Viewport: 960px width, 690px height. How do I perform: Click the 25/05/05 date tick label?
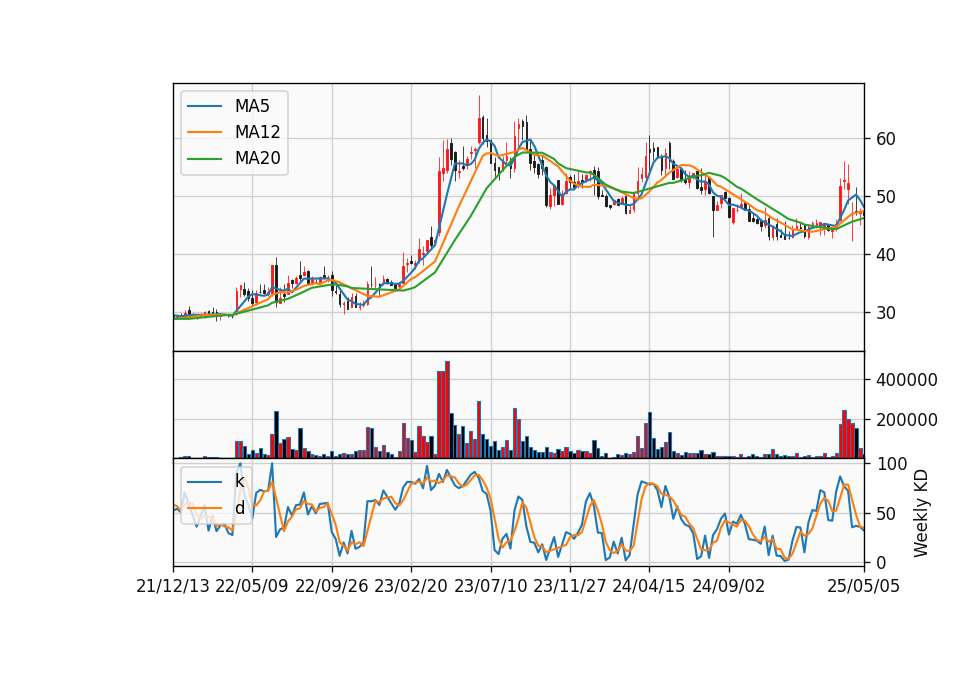pos(864,586)
